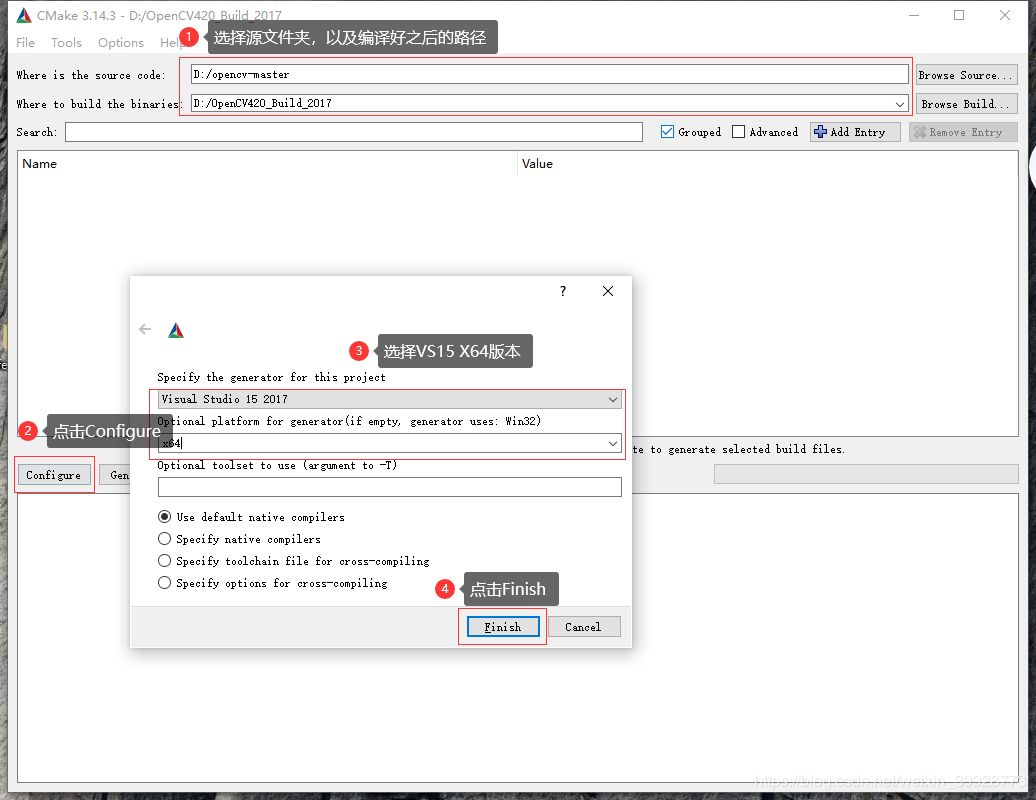Open the File menu
The image size is (1036, 800).
pyautogui.click(x=25, y=42)
